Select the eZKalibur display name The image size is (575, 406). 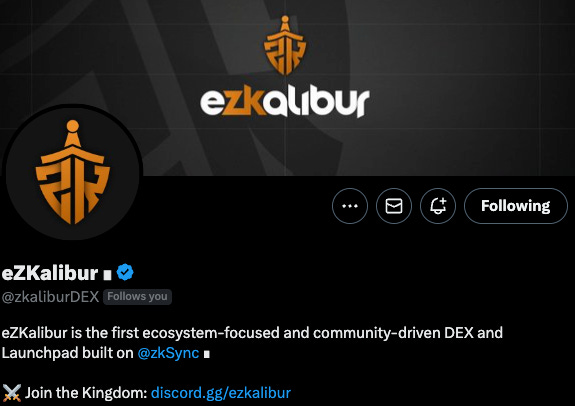(x=50, y=273)
